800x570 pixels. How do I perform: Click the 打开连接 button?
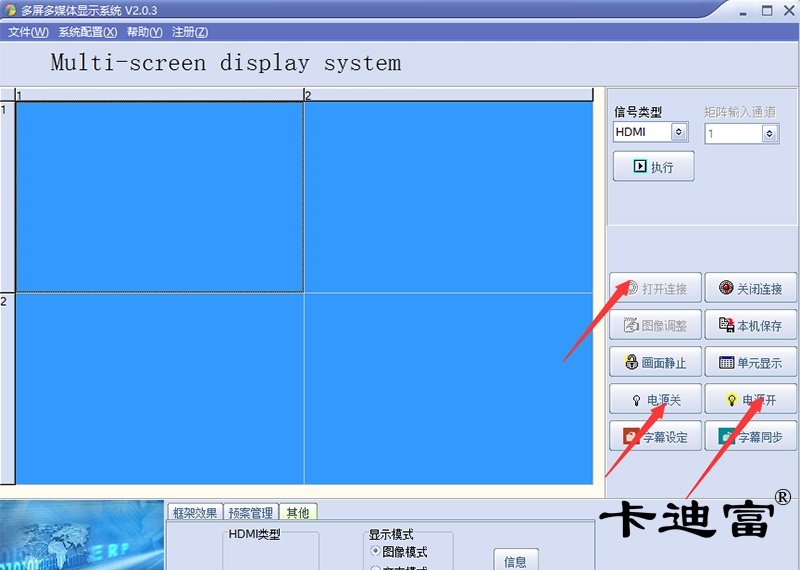[656, 288]
